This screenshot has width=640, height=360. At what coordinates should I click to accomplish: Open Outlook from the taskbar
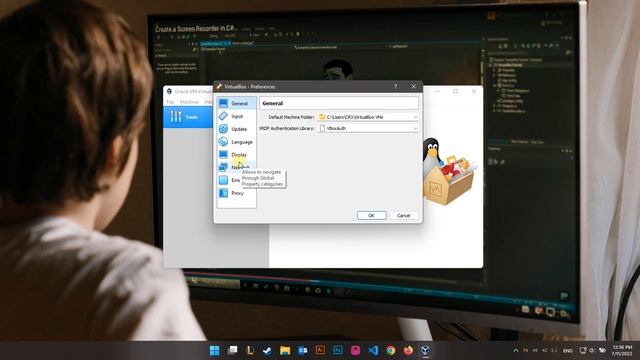[302, 350]
